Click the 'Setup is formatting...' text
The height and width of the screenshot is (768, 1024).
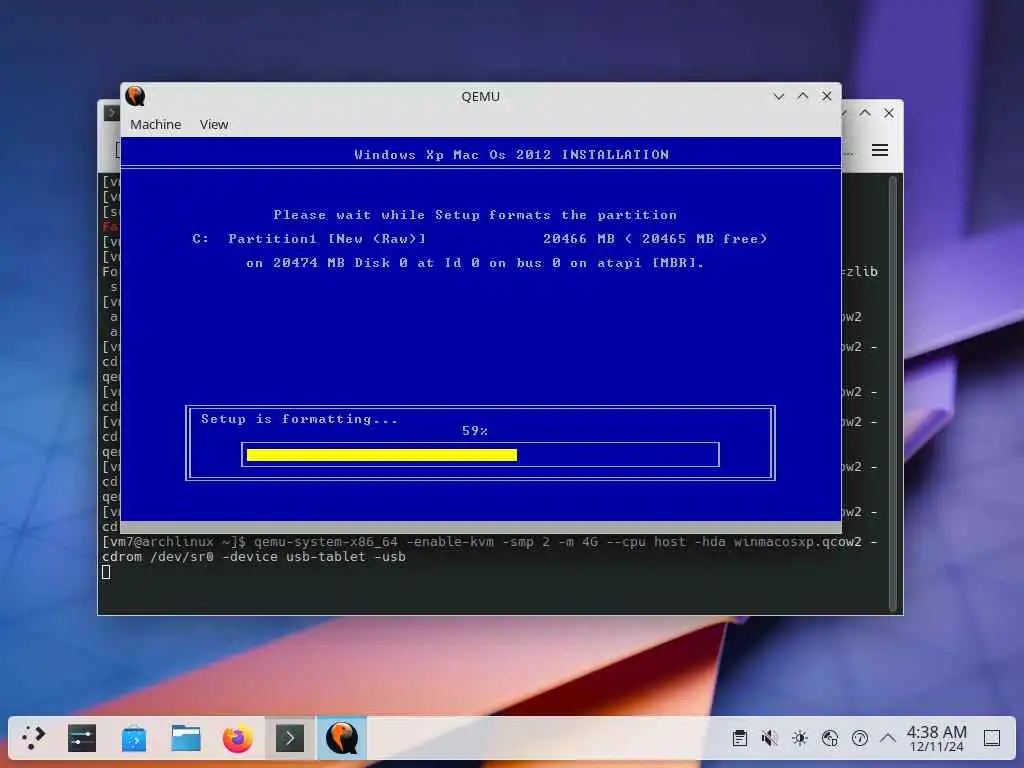coord(299,419)
